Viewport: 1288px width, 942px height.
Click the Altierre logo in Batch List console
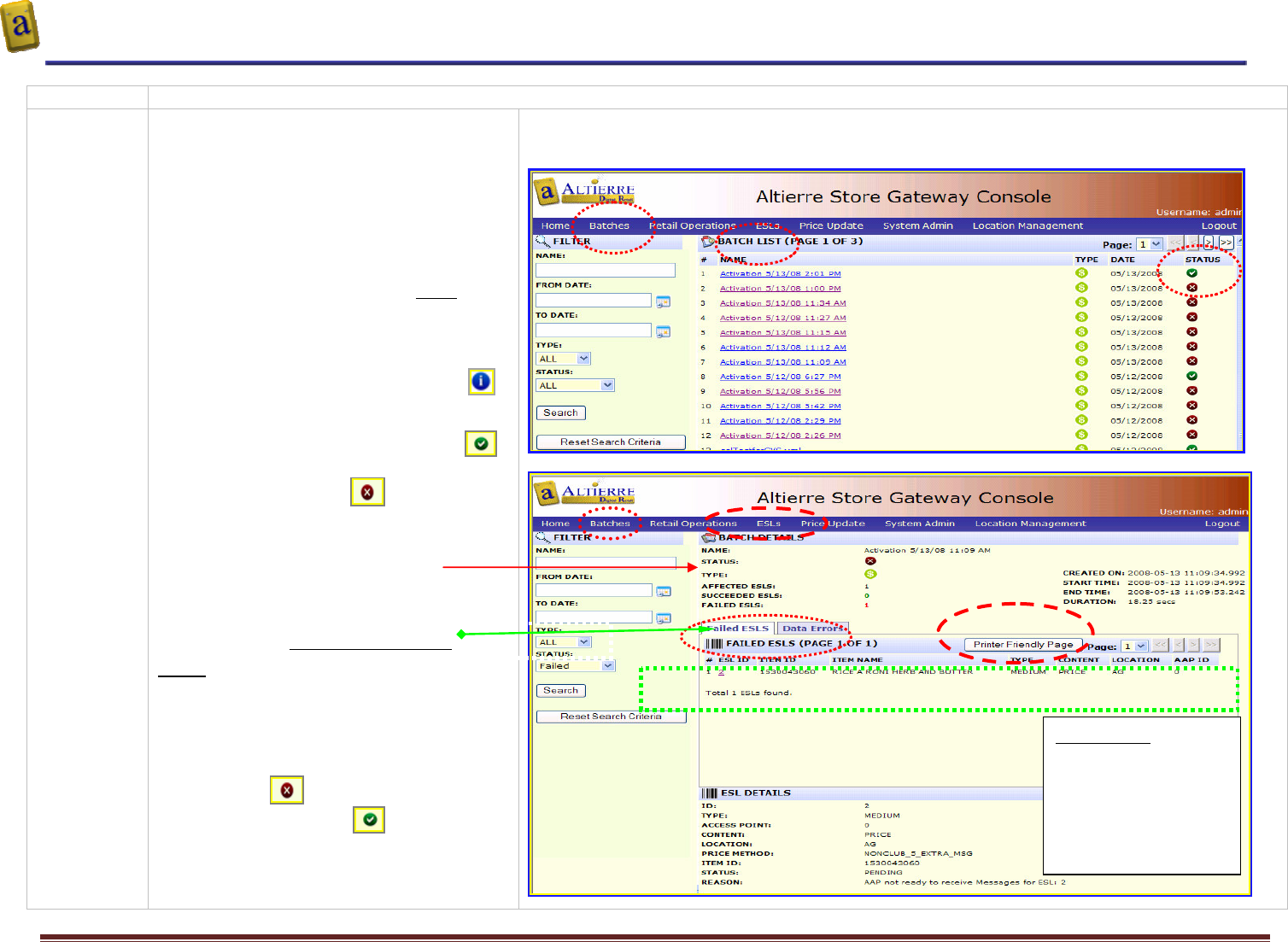(585, 191)
